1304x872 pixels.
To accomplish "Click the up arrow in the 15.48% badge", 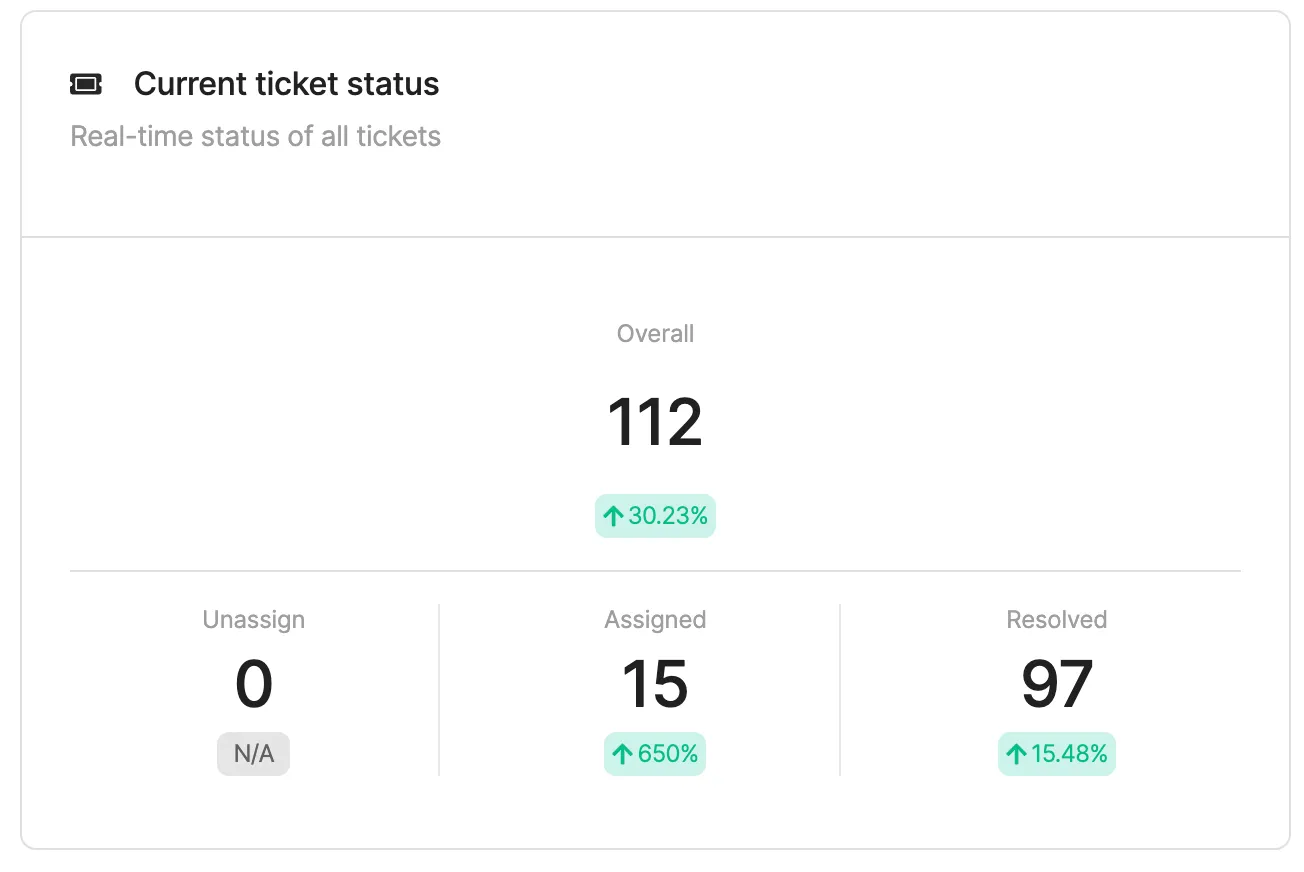I will (x=1017, y=754).
